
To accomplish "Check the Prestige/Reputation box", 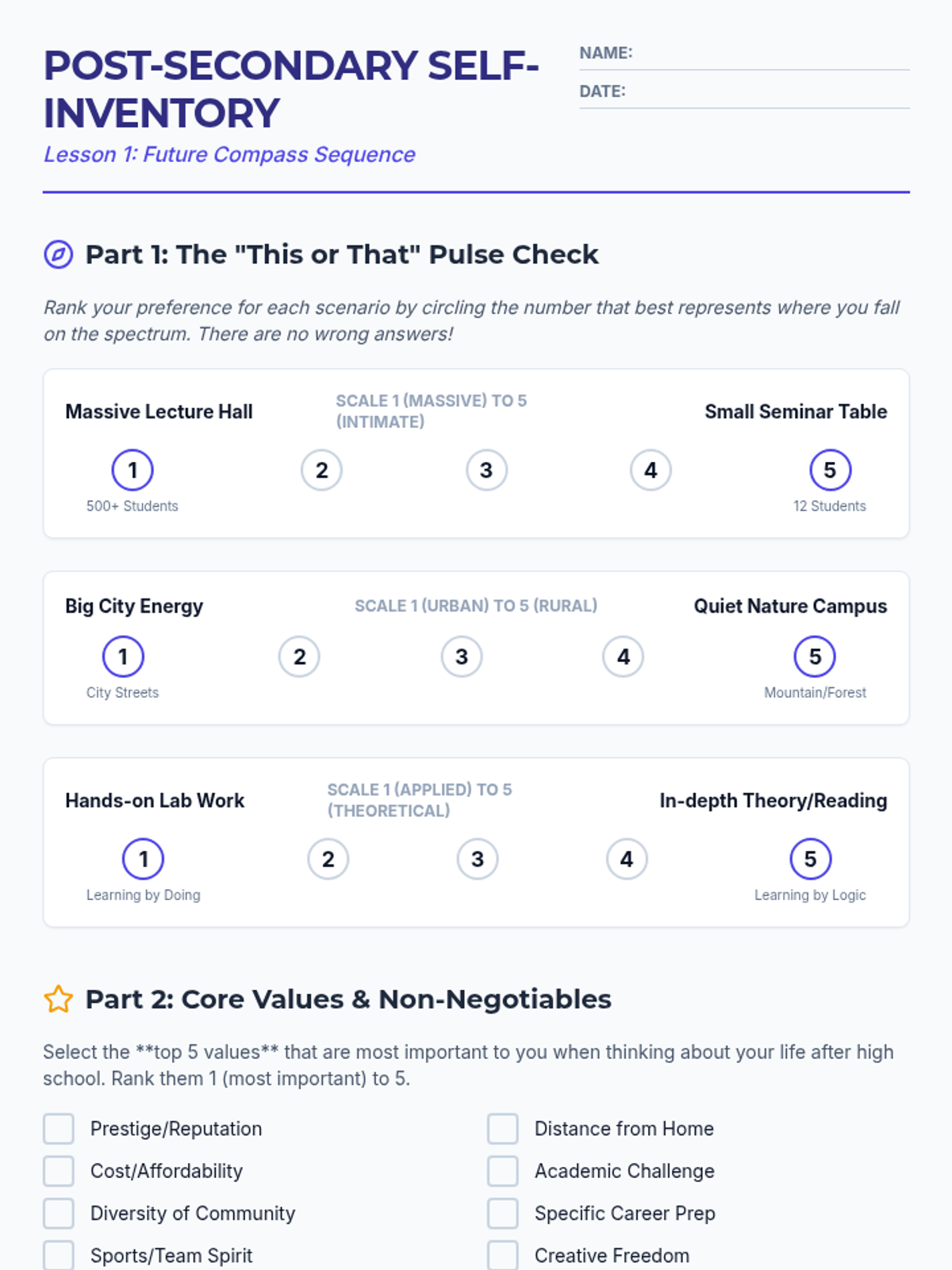I will tap(59, 1129).
